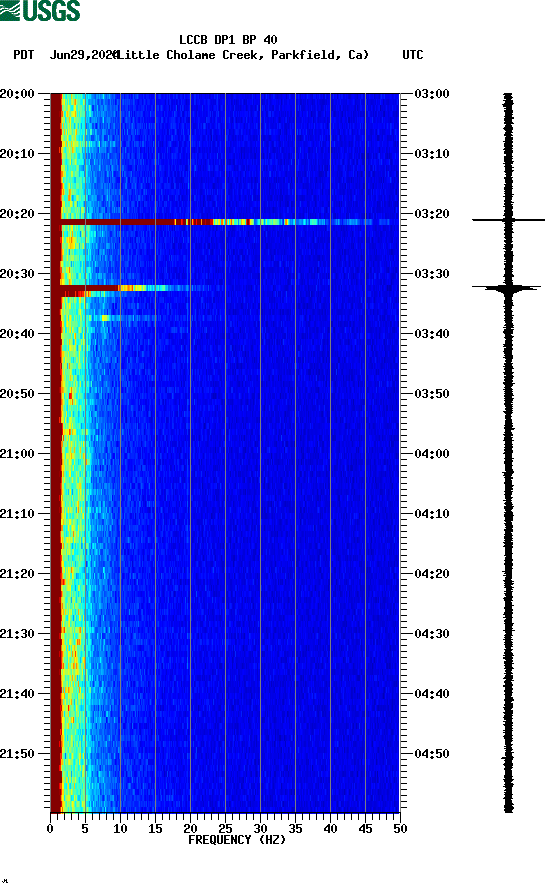The height and width of the screenshot is (892, 552).
Task: Click the 04:40 UTC time label
Action: coord(432,694)
